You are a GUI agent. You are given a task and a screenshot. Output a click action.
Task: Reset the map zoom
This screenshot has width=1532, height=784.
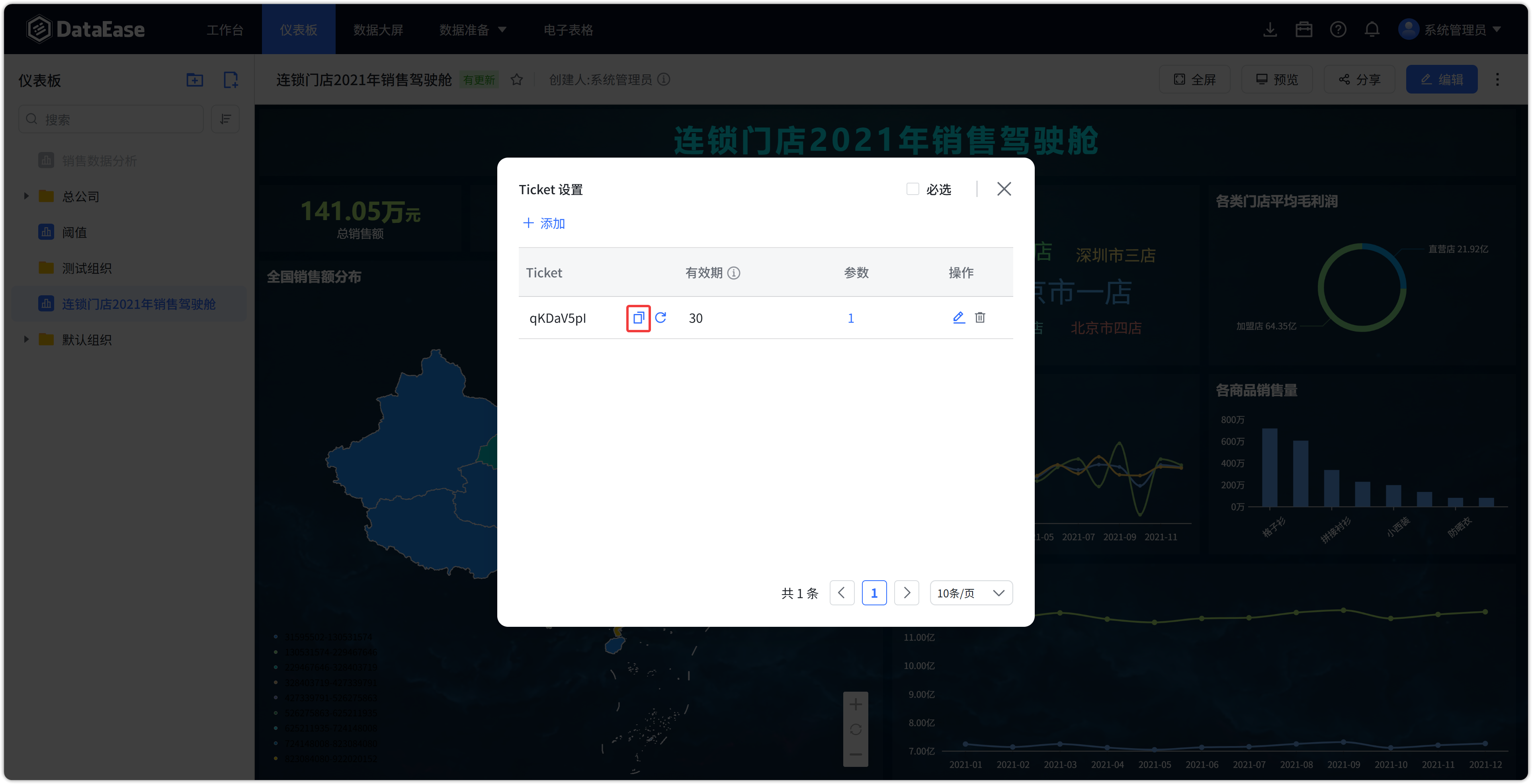(x=856, y=729)
